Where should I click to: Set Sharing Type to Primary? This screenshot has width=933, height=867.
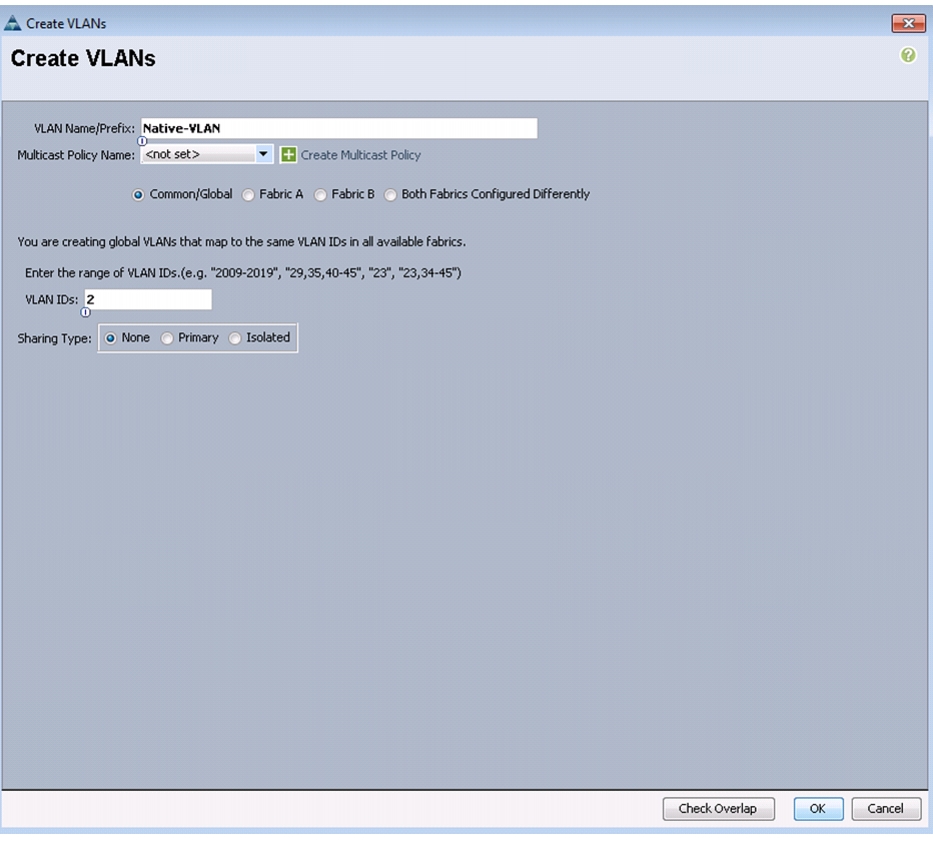pos(167,338)
